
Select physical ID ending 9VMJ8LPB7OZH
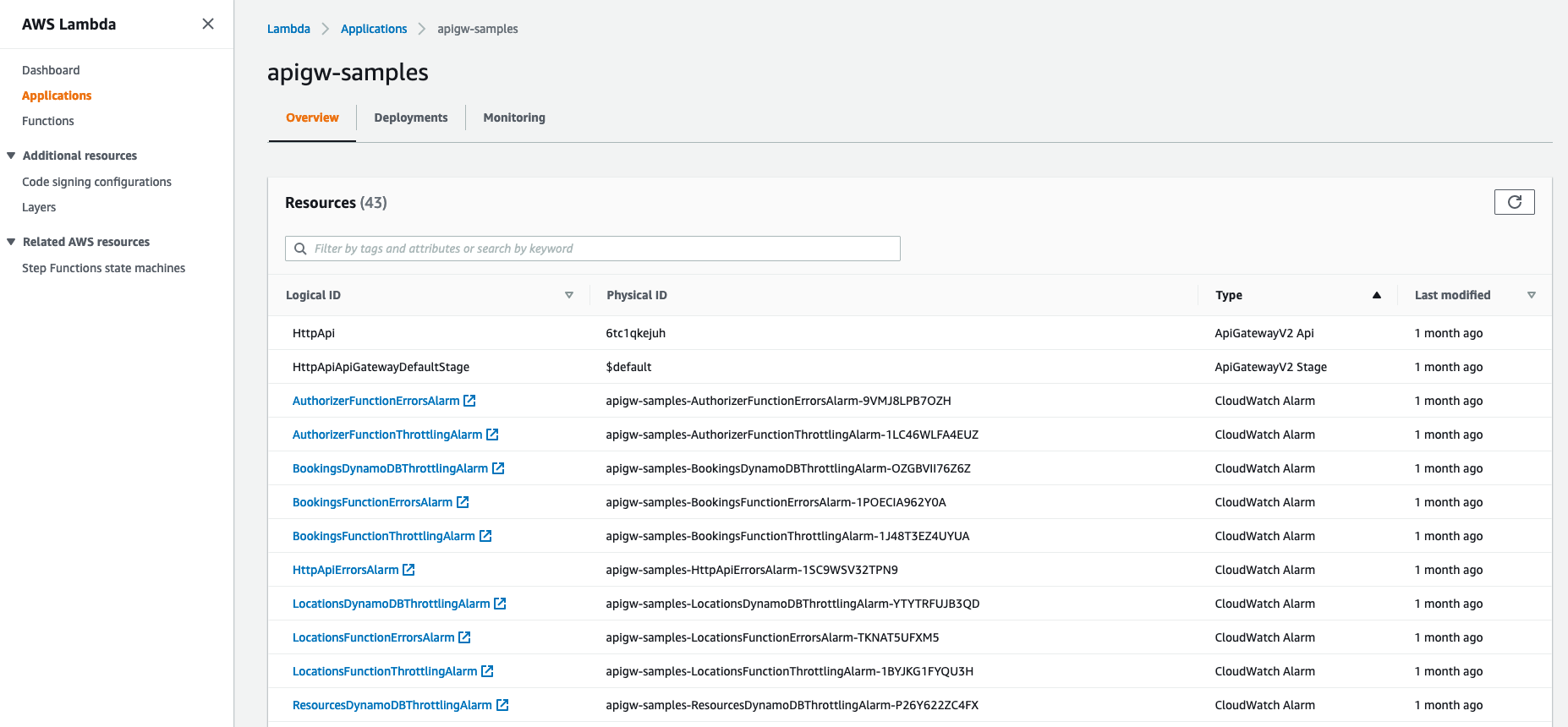778,401
